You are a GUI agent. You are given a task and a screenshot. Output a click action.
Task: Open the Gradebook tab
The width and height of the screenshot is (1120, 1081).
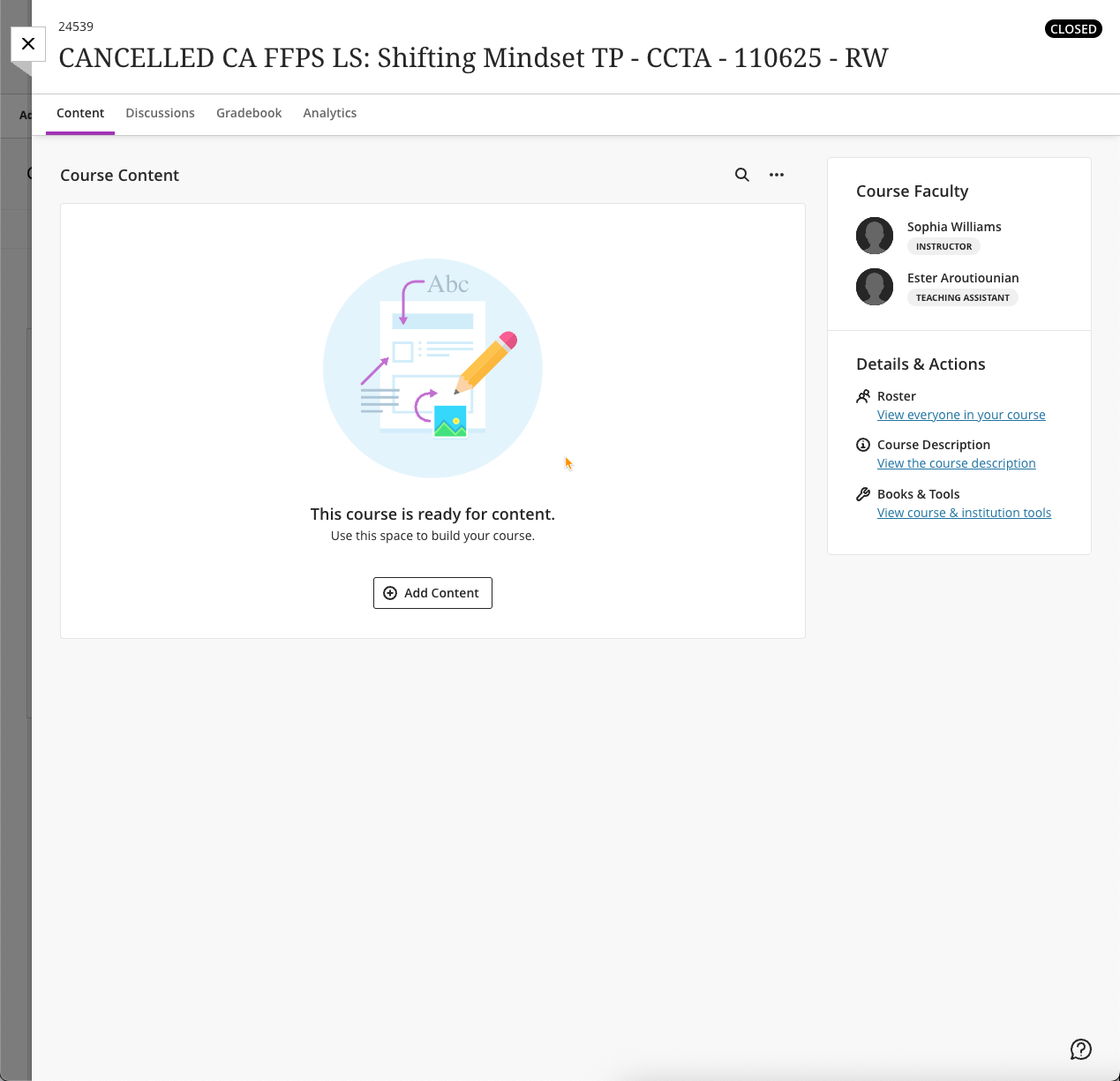(x=249, y=113)
